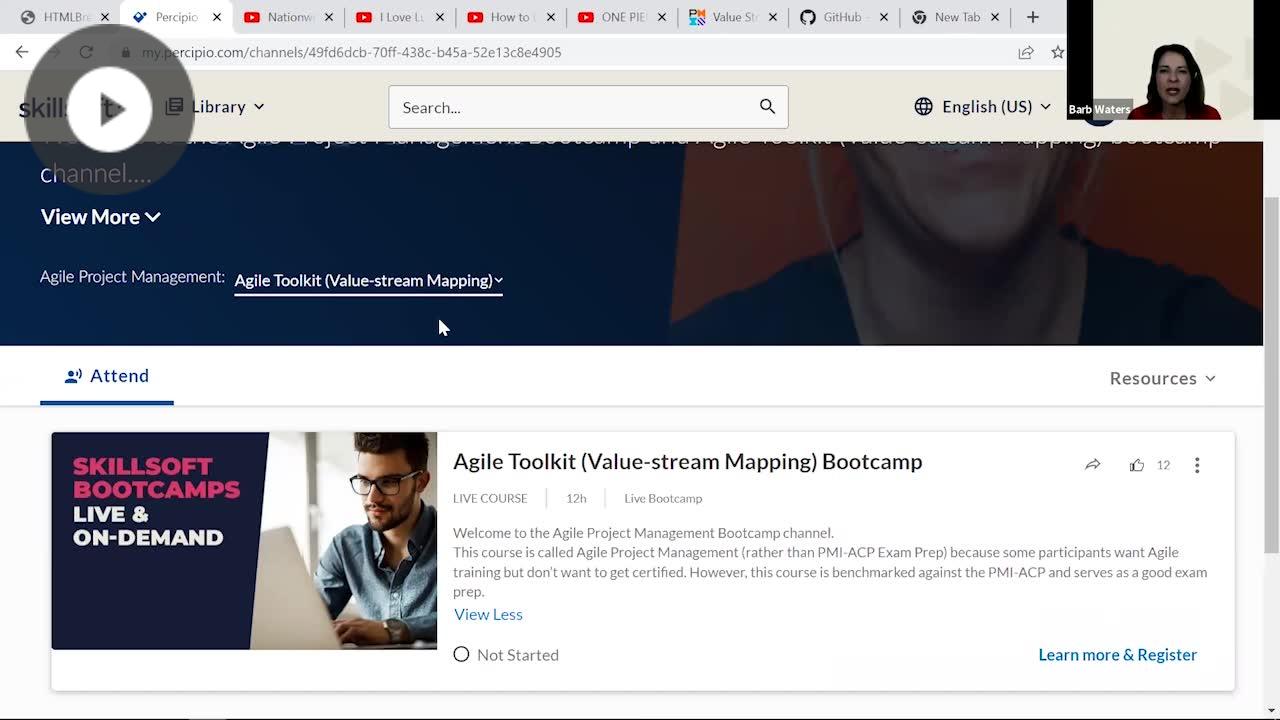Click the Library grid icon in the navigation
Viewport: 1280px width, 720px height.
[x=178, y=106]
